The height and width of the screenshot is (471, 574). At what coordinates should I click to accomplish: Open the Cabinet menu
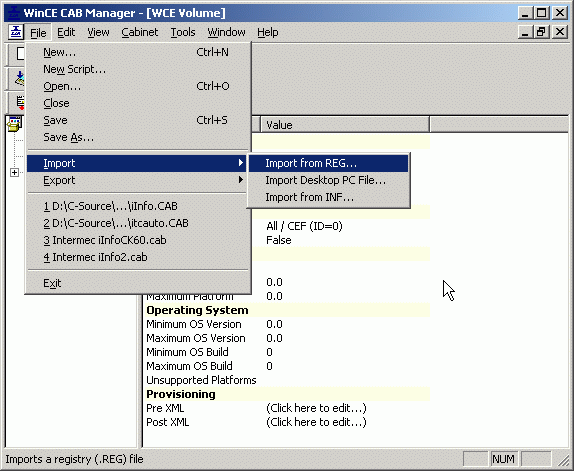click(x=139, y=33)
